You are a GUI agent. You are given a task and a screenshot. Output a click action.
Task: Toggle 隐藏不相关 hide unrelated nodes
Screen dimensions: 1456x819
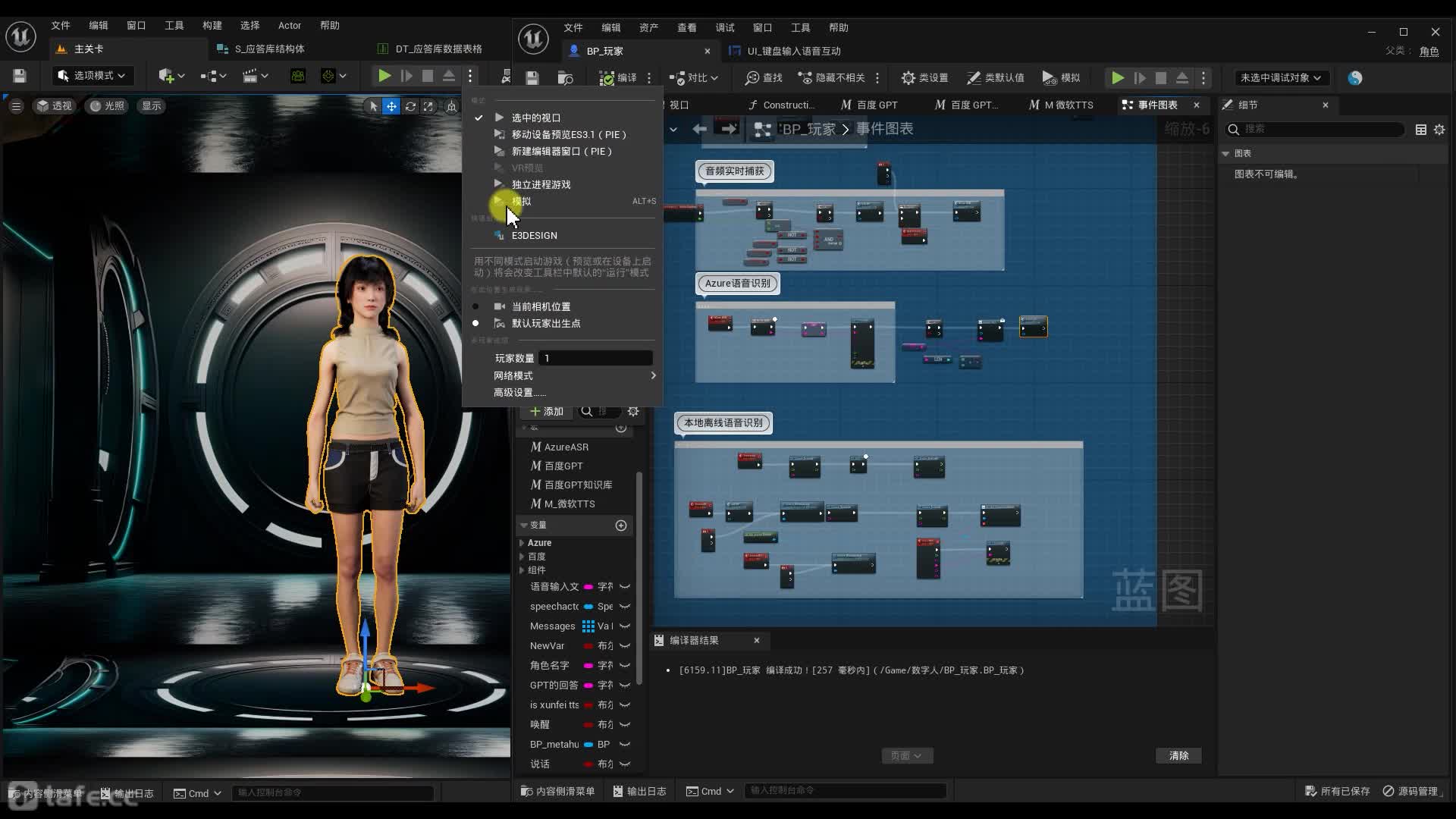tap(831, 78)
